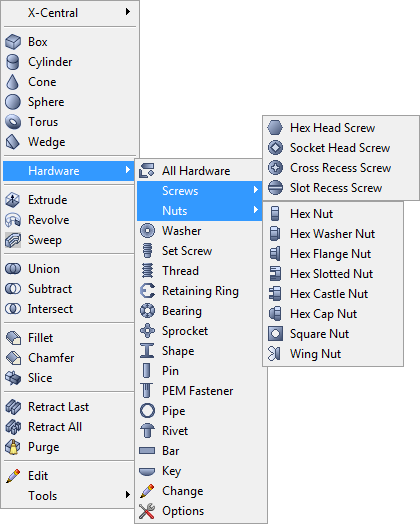Click the Cross Recess Screw icon
Screen dimensions: 420x524
coord(275,168)
